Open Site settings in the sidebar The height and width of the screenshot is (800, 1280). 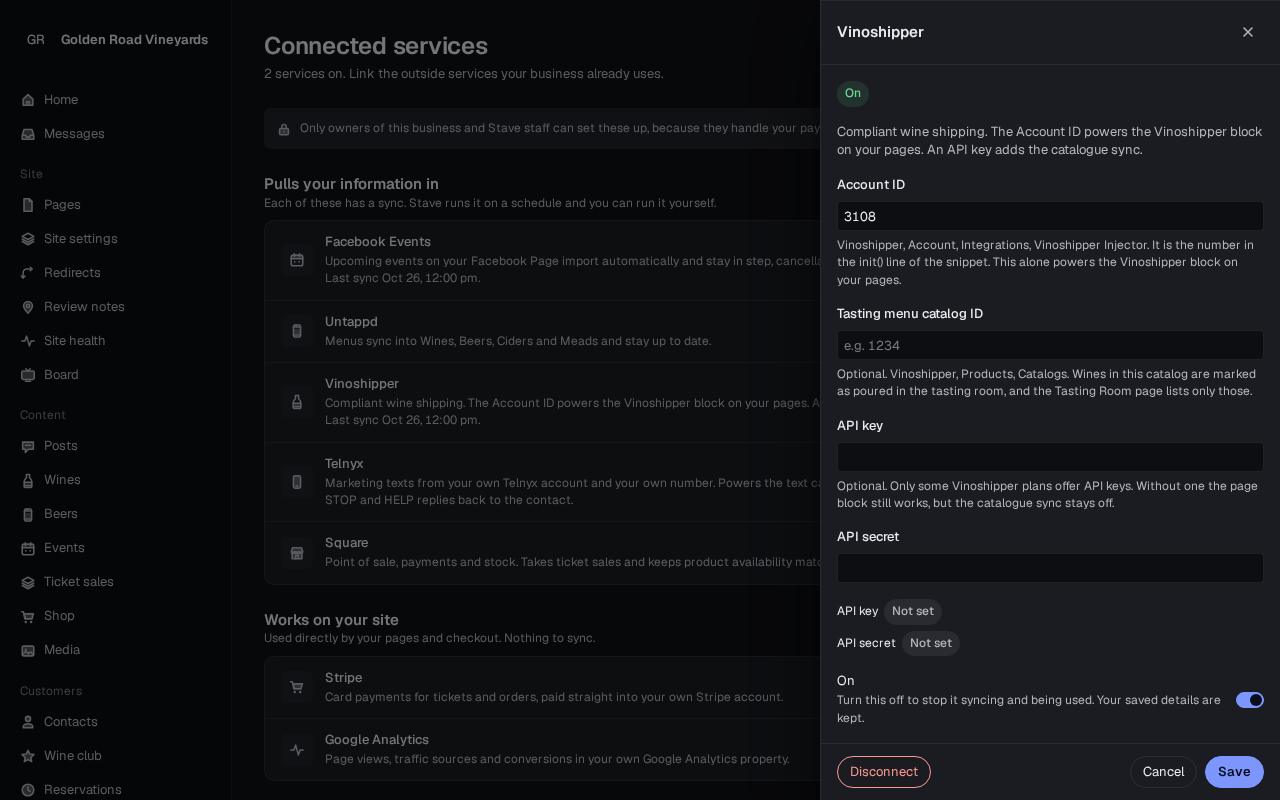click(115, 239)
